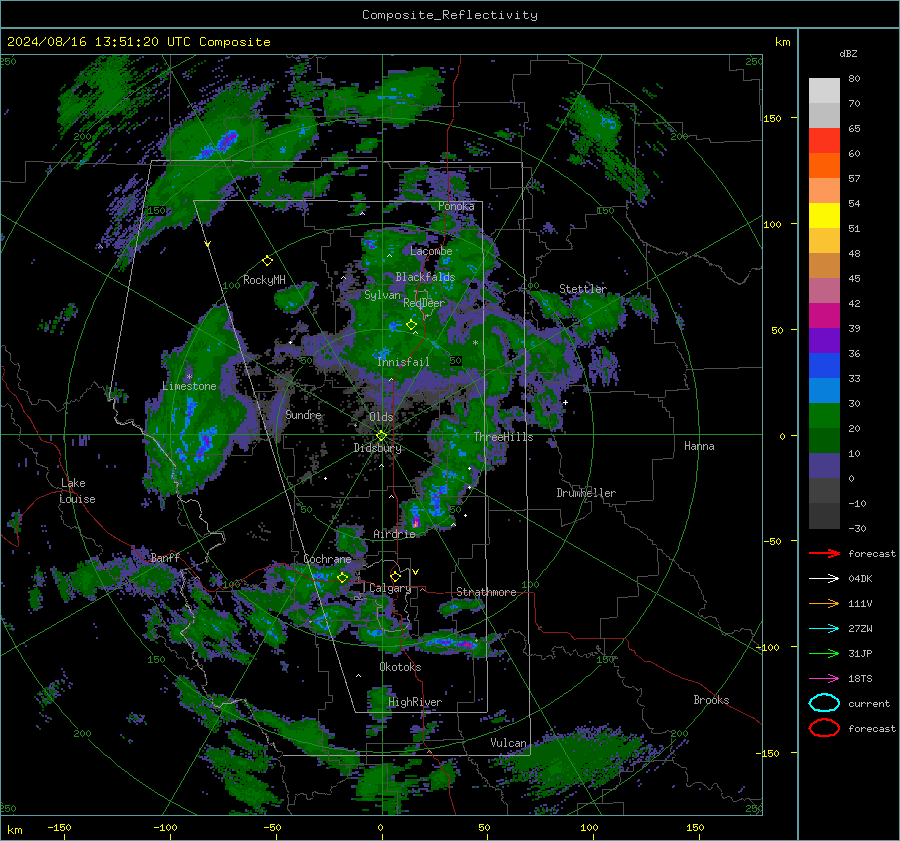
Task: Click the dBZ legend heading
Action: (x=848, y=53)
